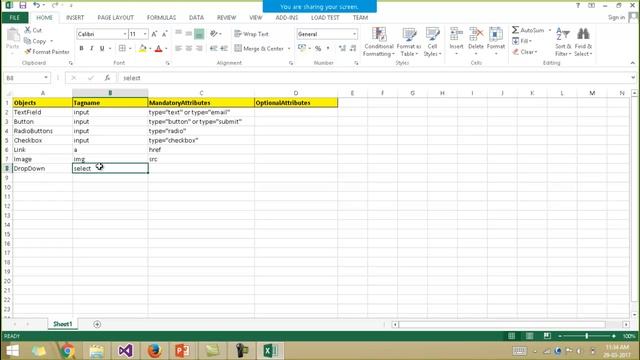Toggle Wrap Text

251,34
